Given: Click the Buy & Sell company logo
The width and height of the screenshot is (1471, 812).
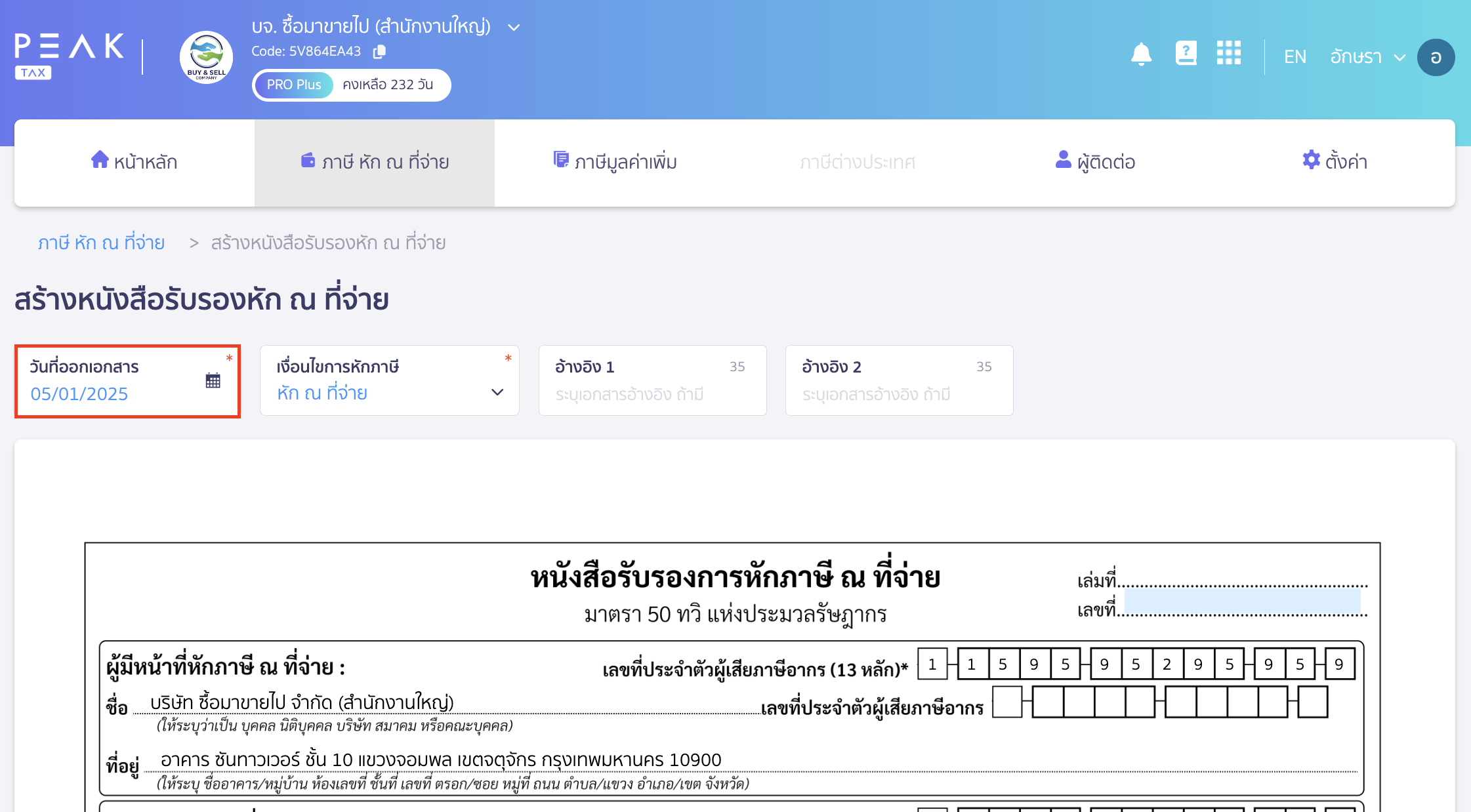Looking at the screenshot, I should pos(206,57).
